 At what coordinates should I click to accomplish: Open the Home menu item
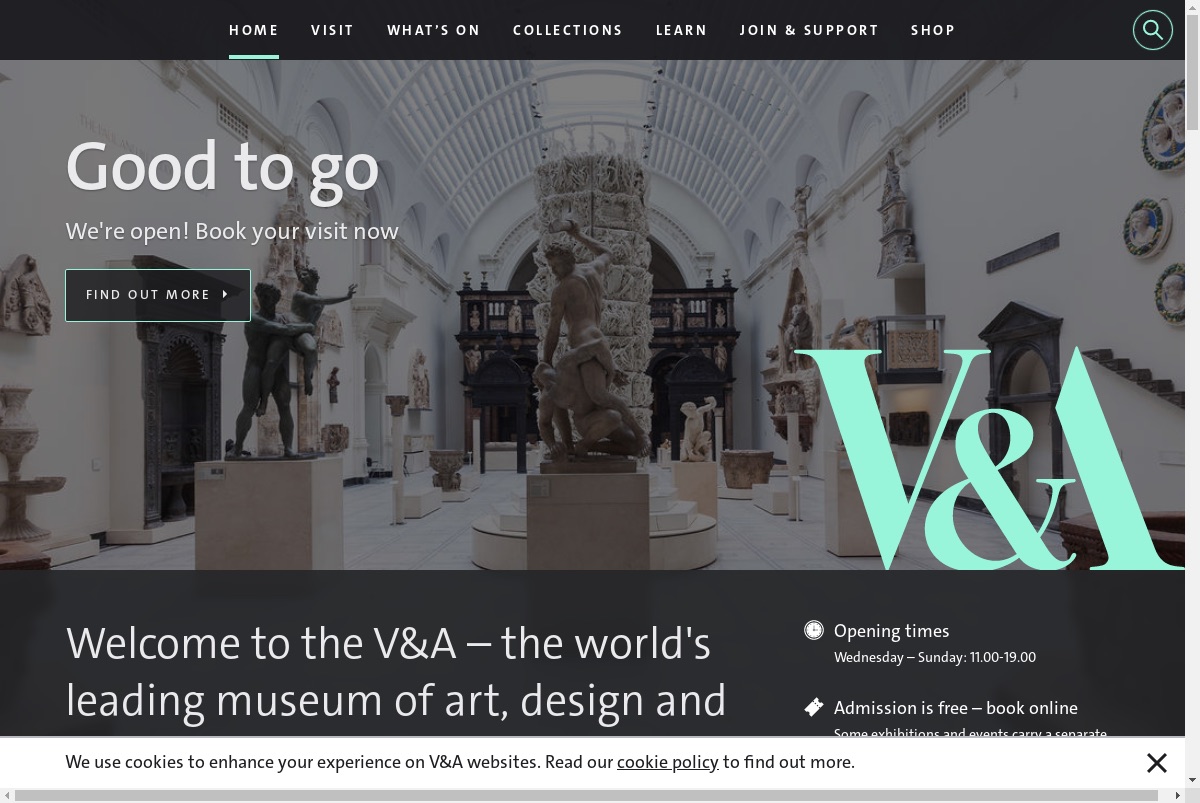tap(254, 30)
